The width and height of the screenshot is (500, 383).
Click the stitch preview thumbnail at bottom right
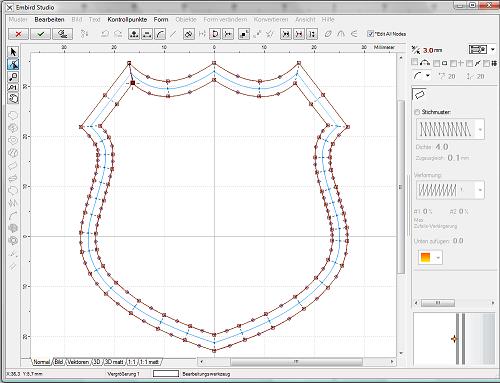pos(455,339)
